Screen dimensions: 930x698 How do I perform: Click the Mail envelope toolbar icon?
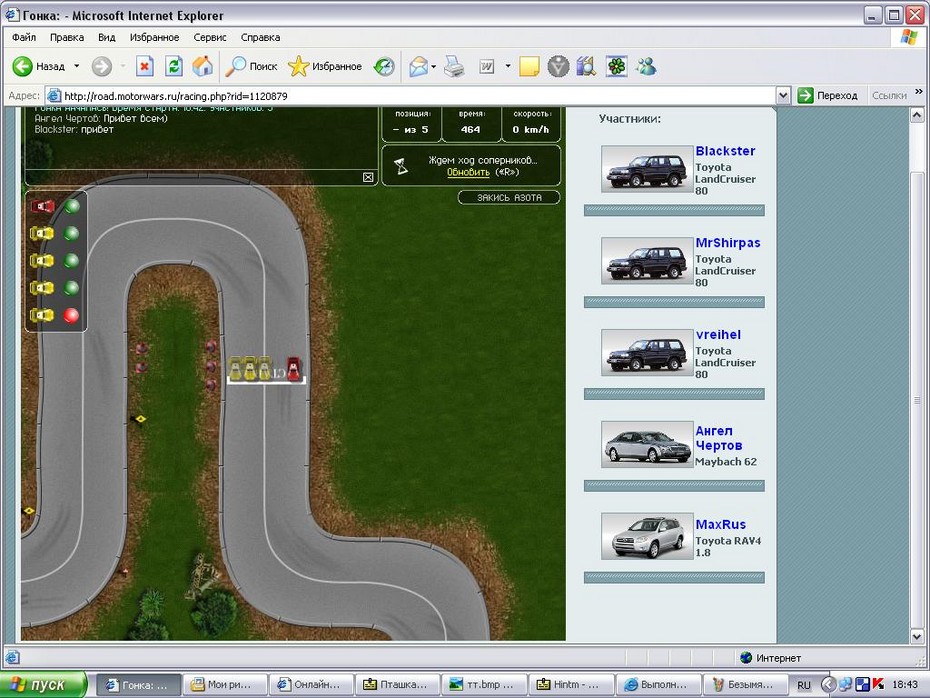coord(419,66)
